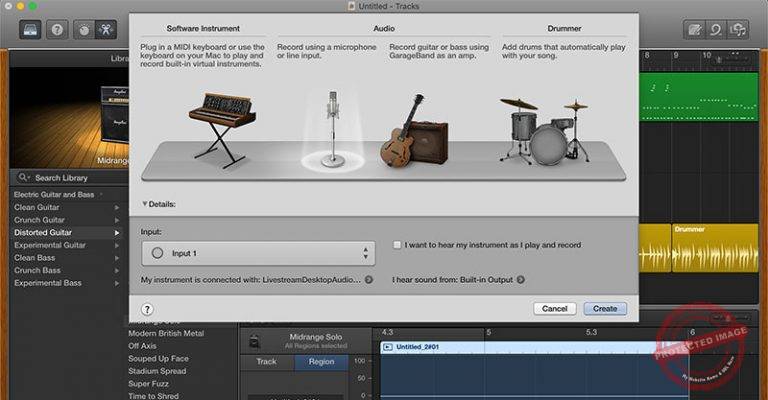Click the amp icon beside Midrange Solo

[x=254, y=341]
